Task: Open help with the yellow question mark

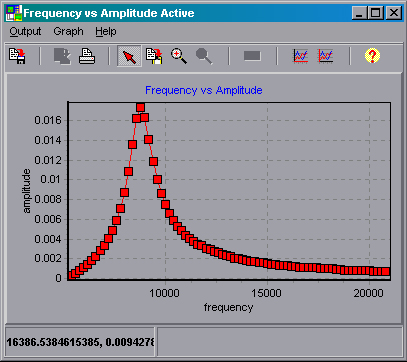Action: [372, 56]
